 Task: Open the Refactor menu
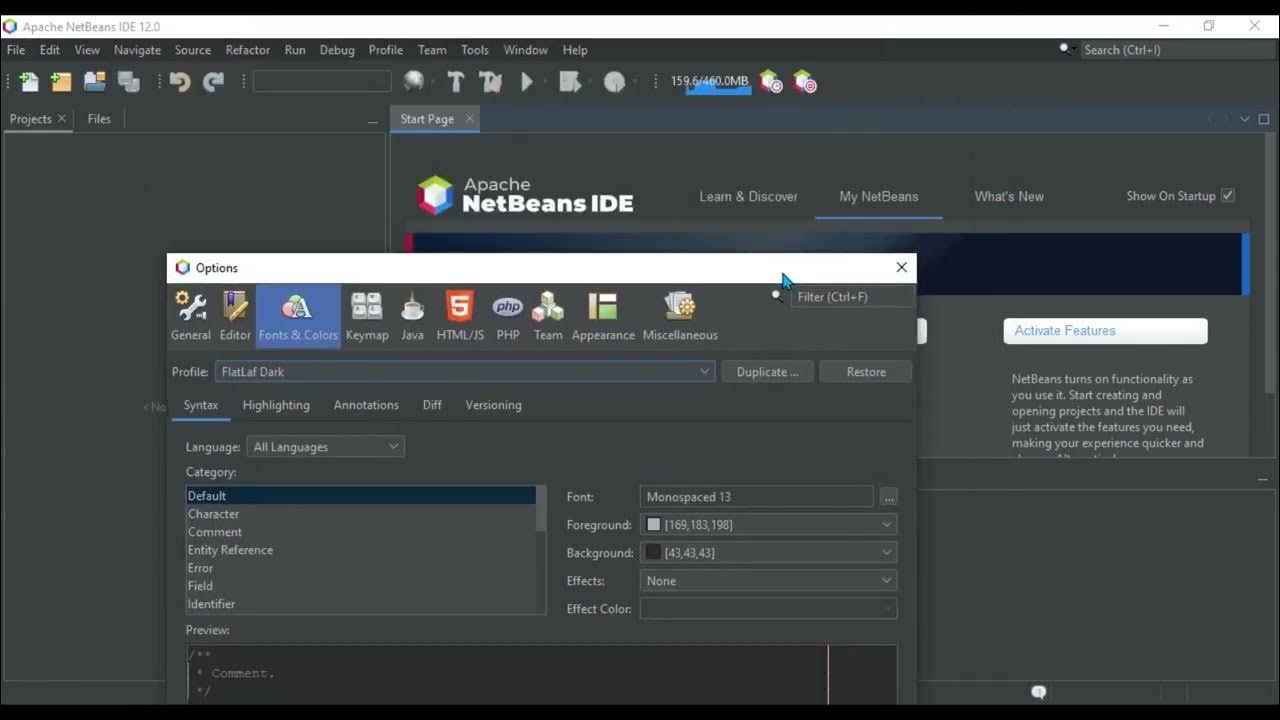pyautogui.click(x=248, y=50)
